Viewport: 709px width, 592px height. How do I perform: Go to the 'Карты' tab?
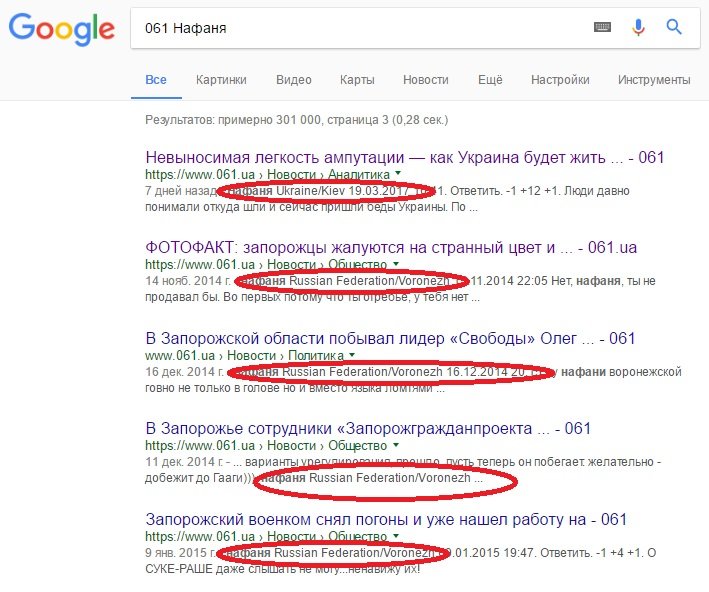[357, 80]
